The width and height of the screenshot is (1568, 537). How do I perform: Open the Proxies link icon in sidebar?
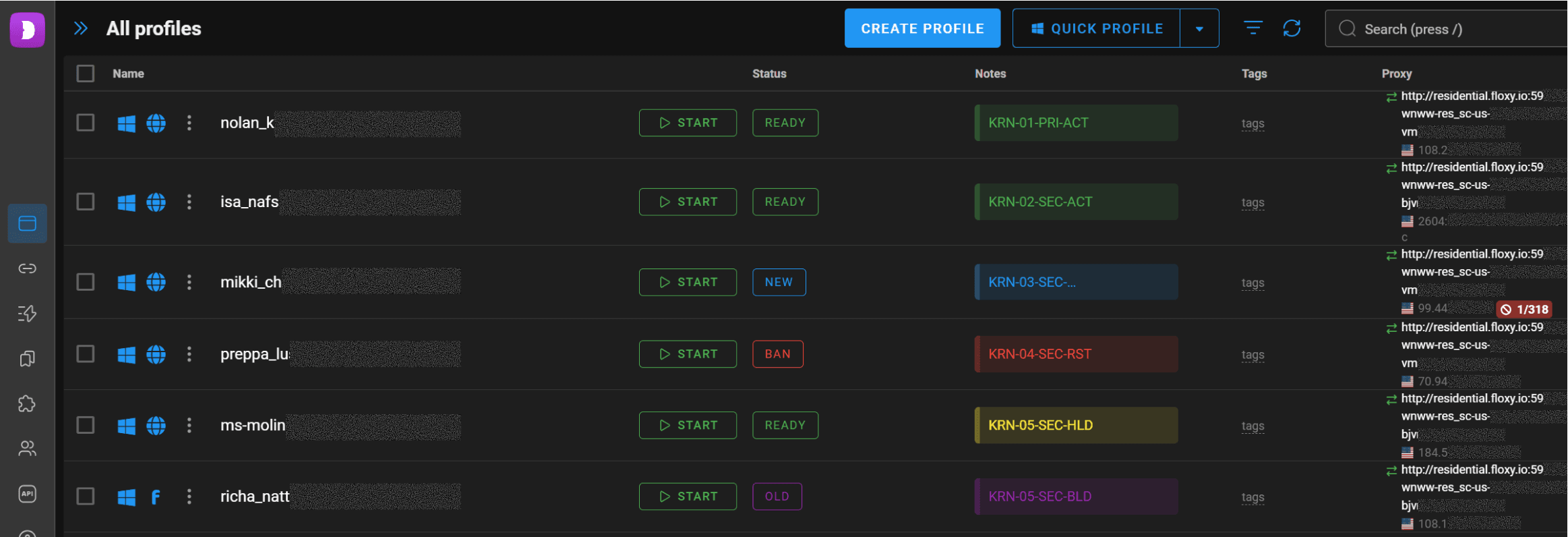[27, 268]
